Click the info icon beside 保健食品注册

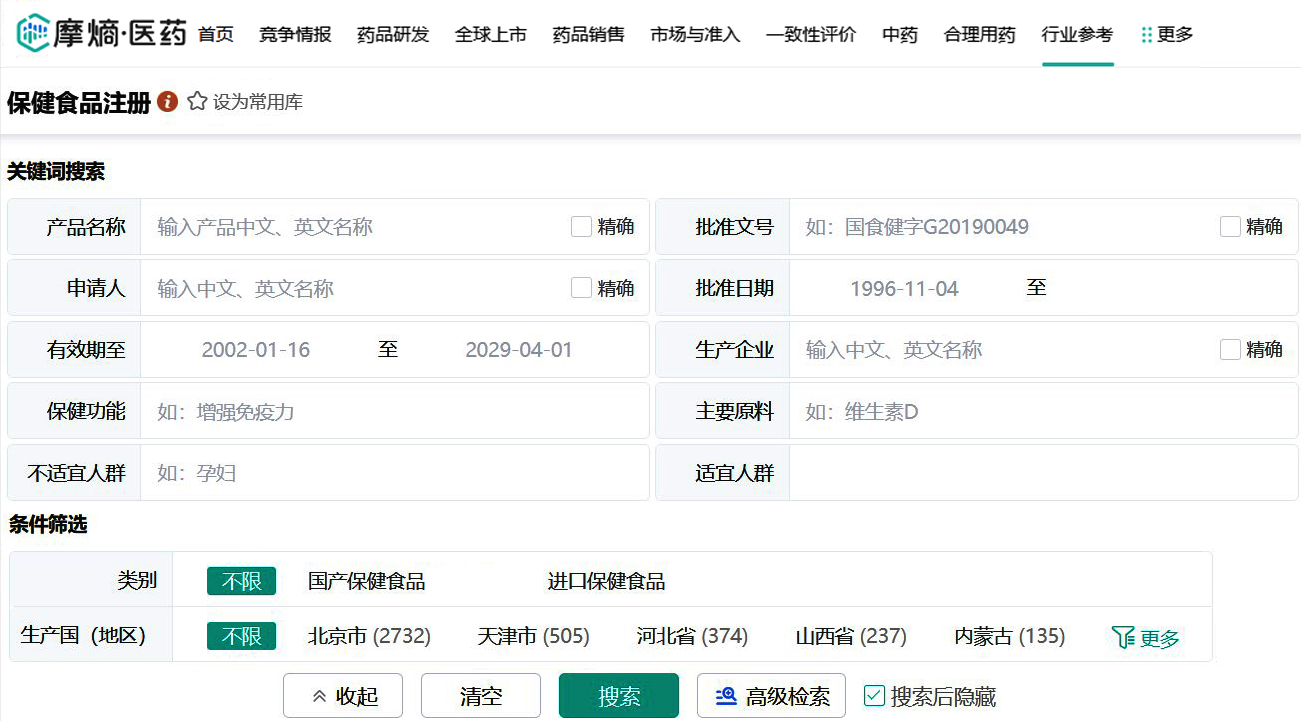(168, 102)
